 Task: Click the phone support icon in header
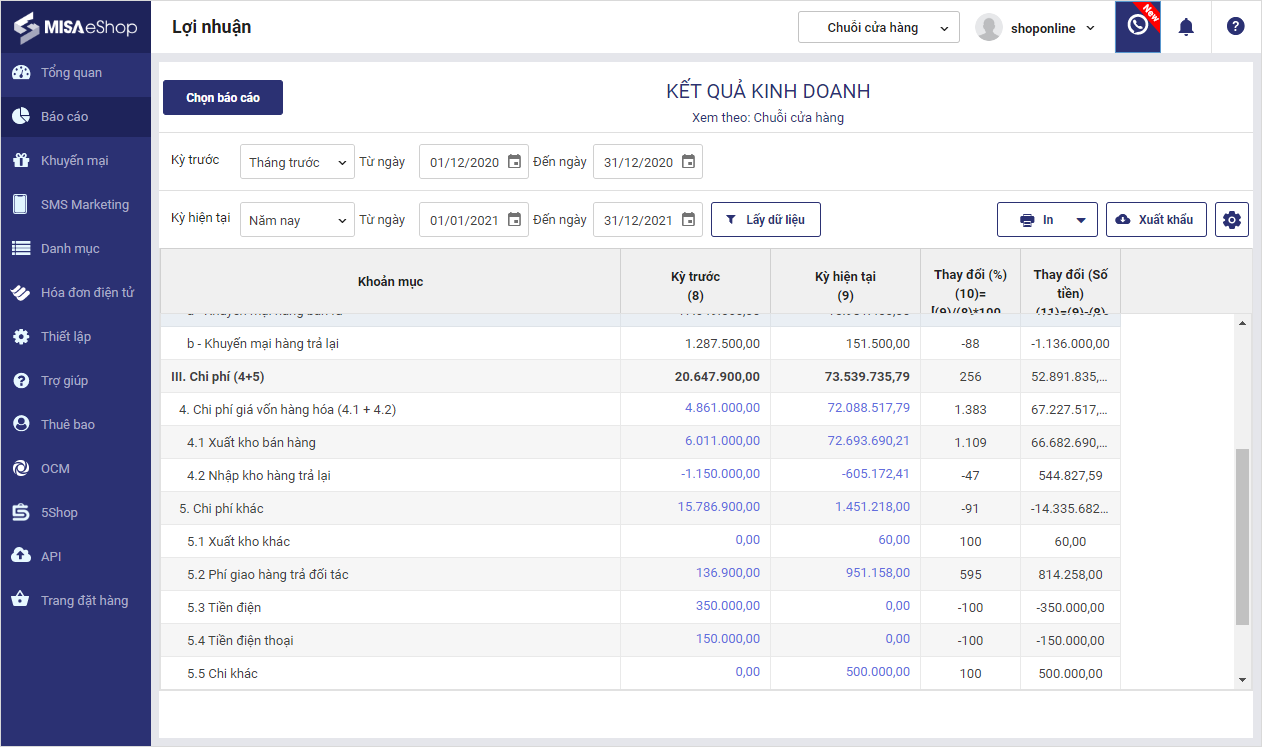tap(1137, 27)
